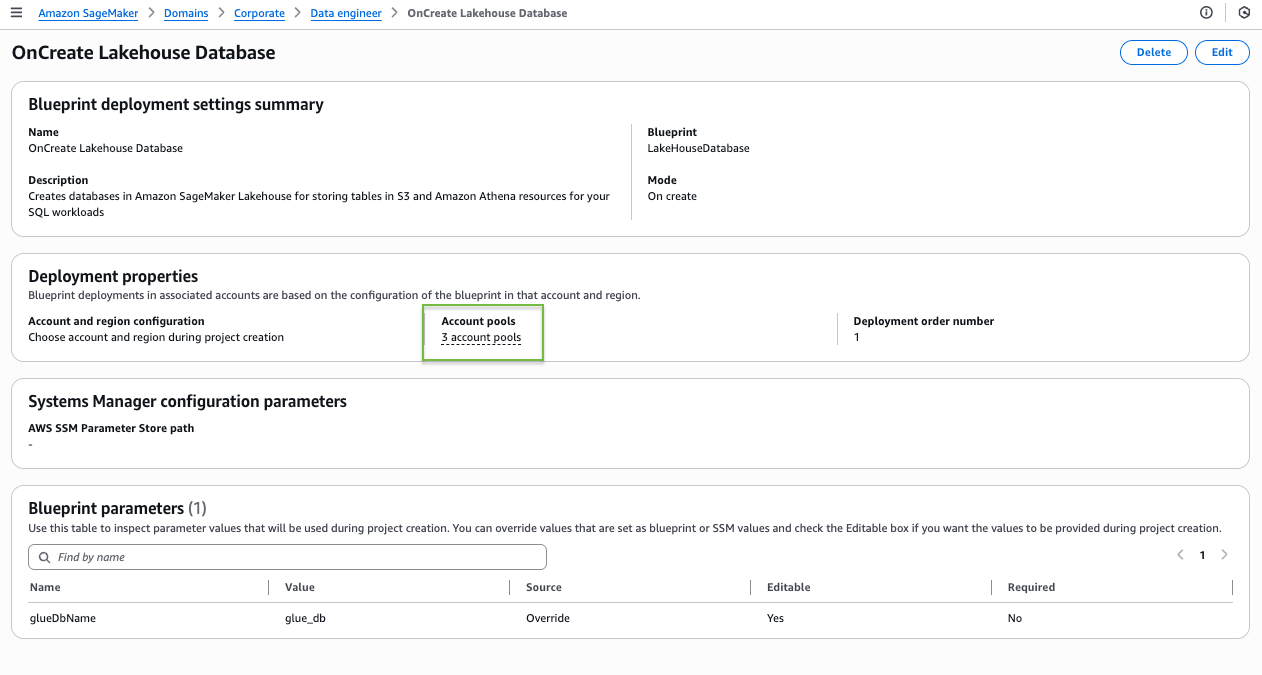Click the Yes value in Editable column
The image size is (1262, 675).
[x=776, y=618]
